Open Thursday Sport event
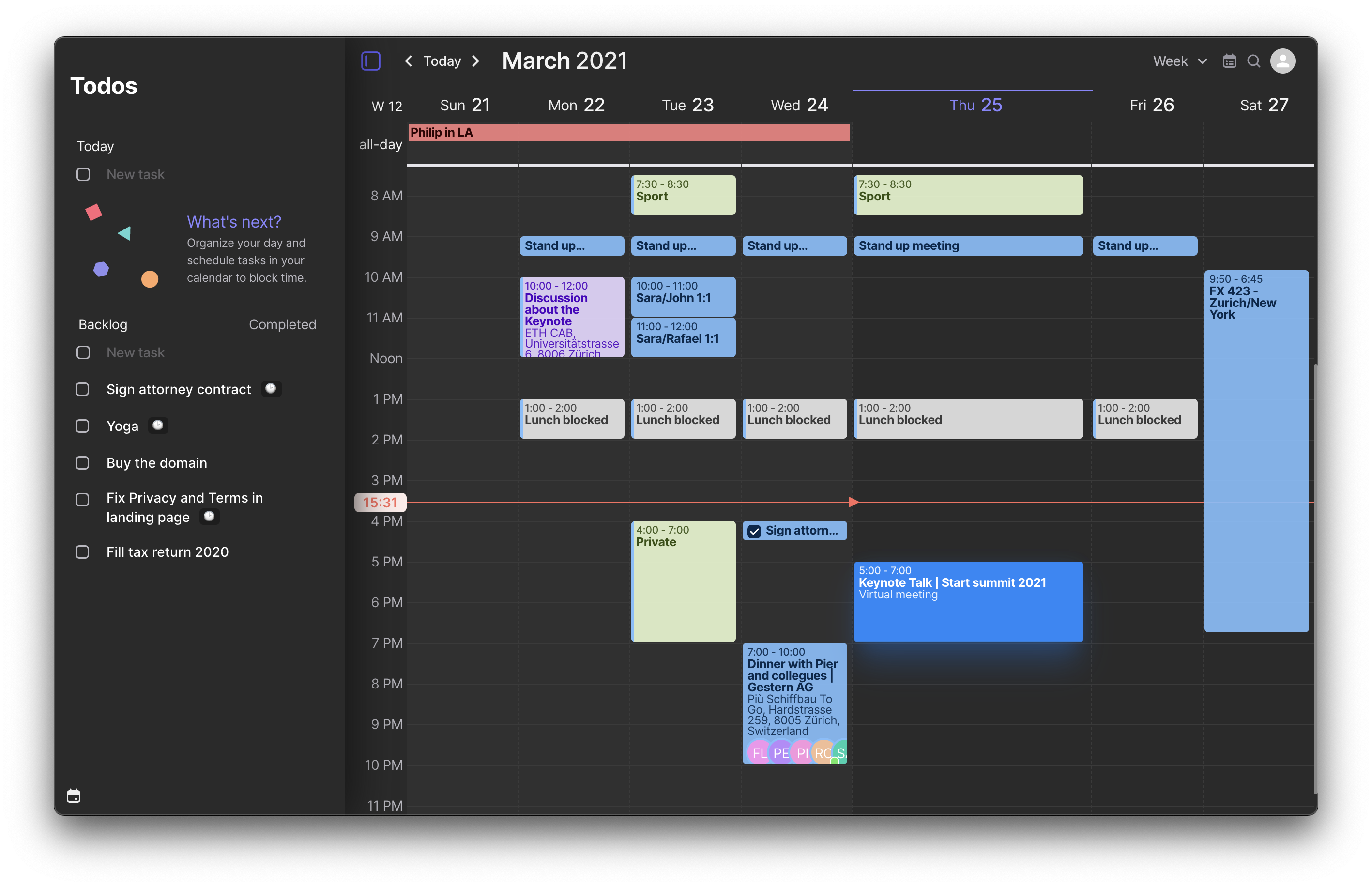Viewport: 1372px width, 887px height. tap(968, 195)
